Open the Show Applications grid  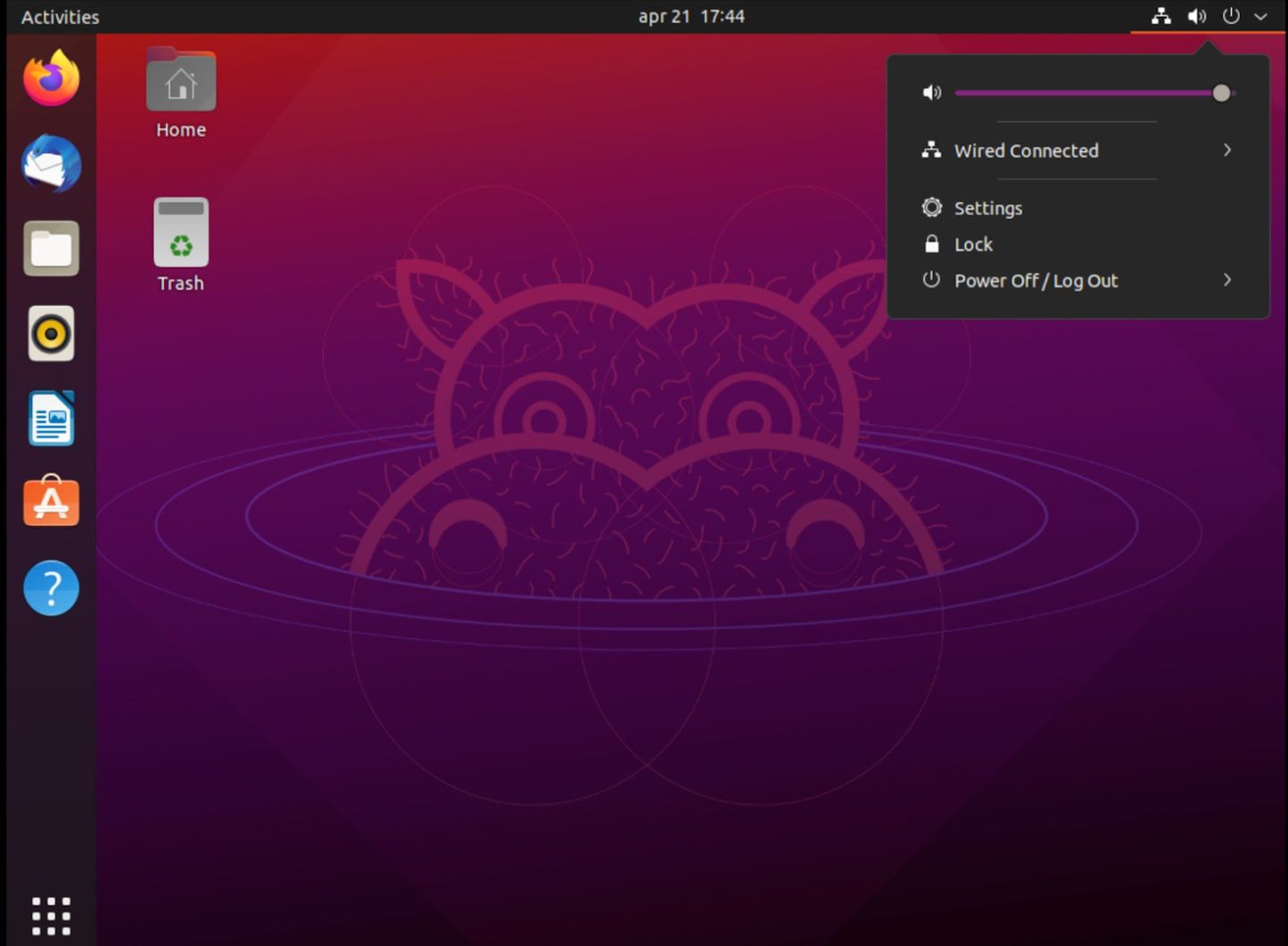(51, 915)
